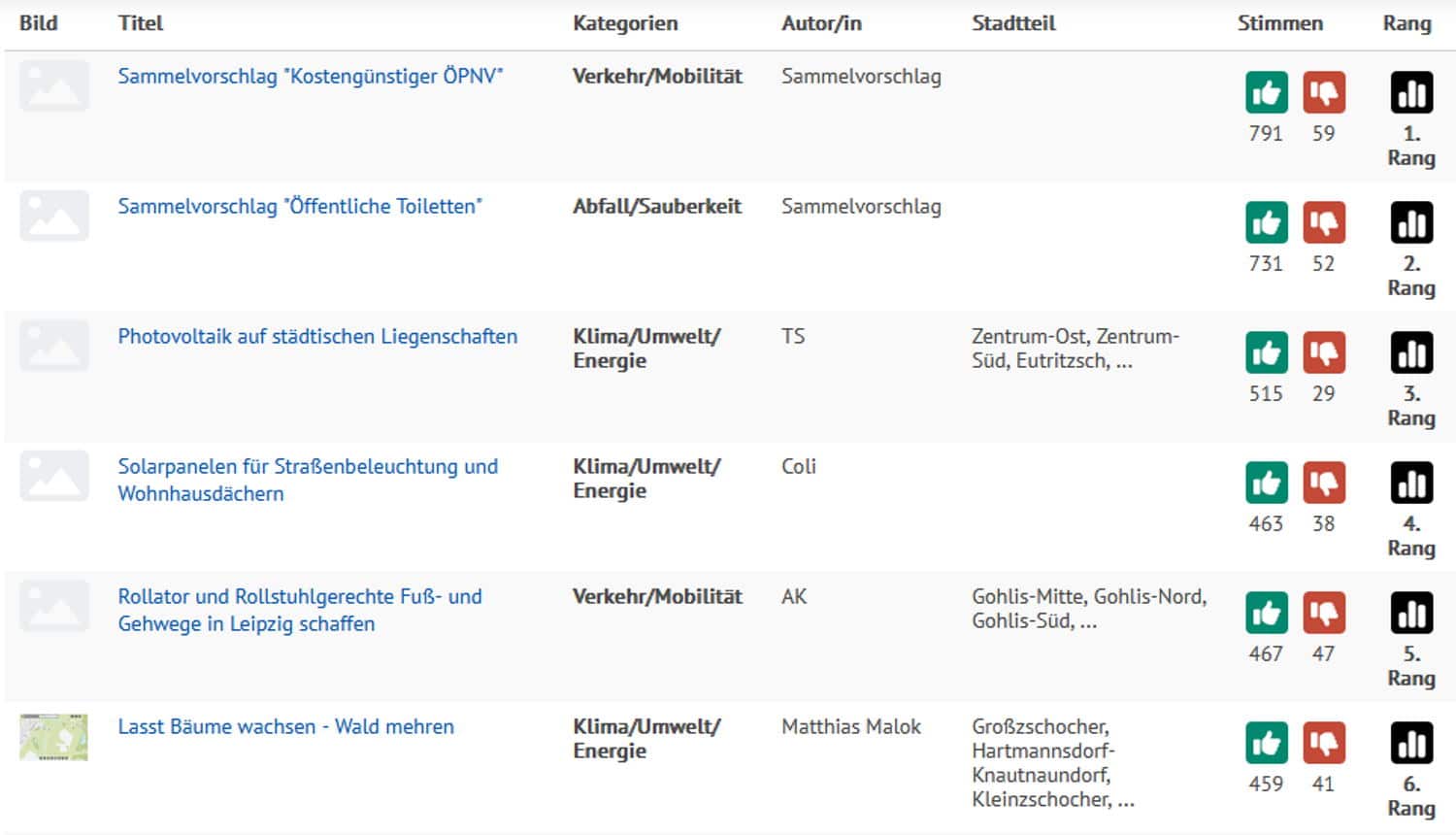Downvote the "Öffentliche Toiletten" proposal

pyautogui.click(x=1324, y=223)
